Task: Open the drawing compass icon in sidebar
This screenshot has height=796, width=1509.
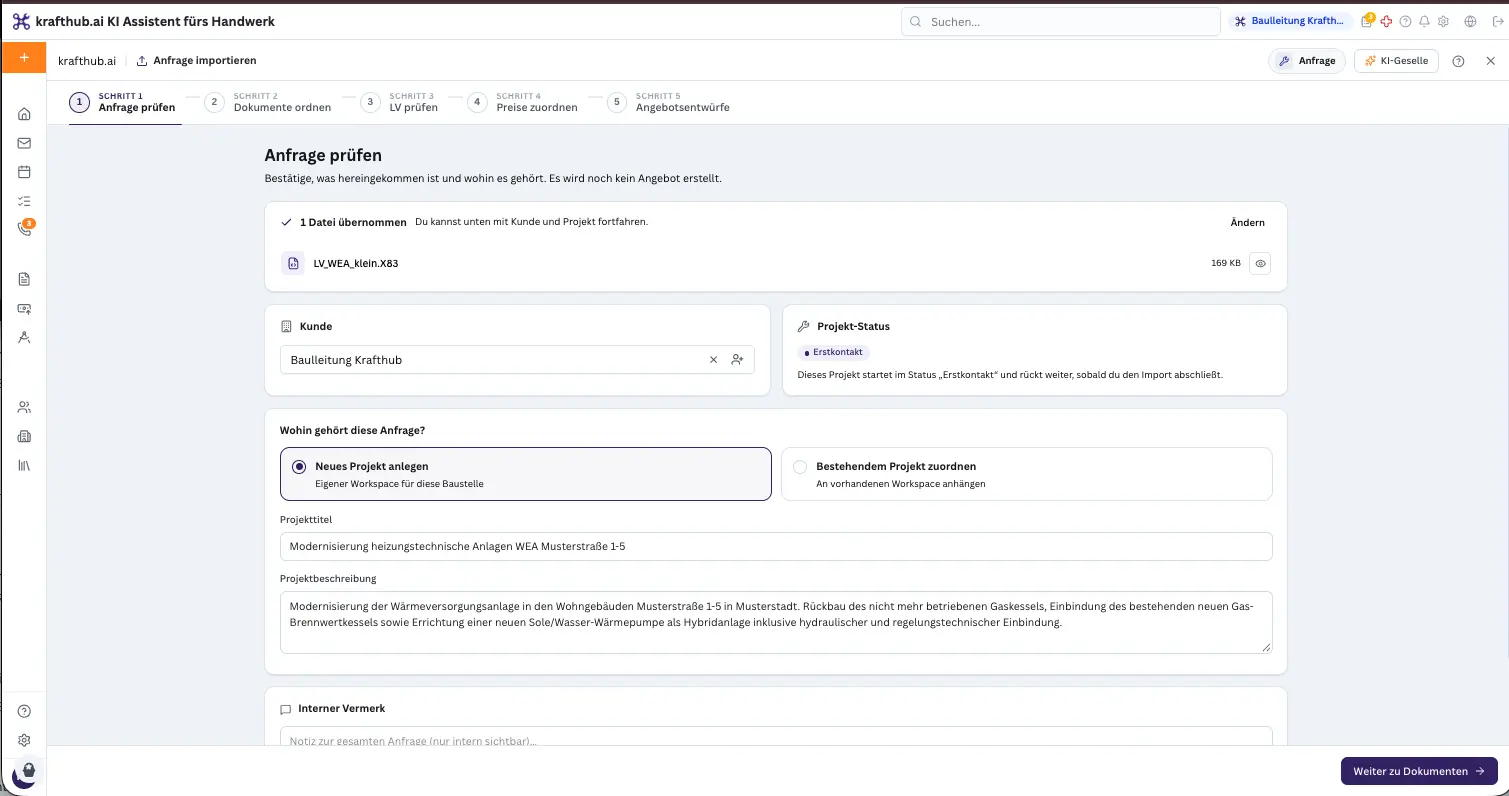Action: pos(24,337)
